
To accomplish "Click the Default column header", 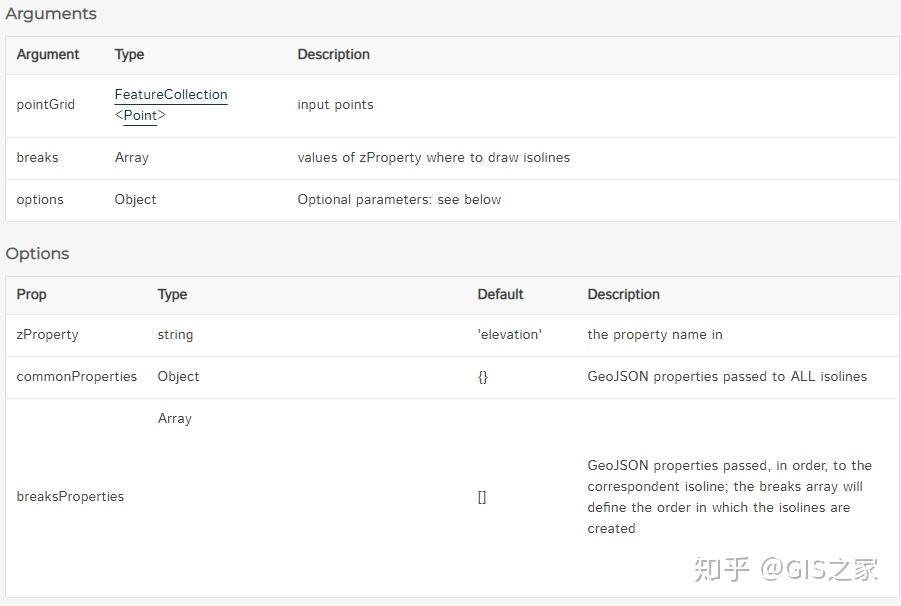I will [500, 295].
